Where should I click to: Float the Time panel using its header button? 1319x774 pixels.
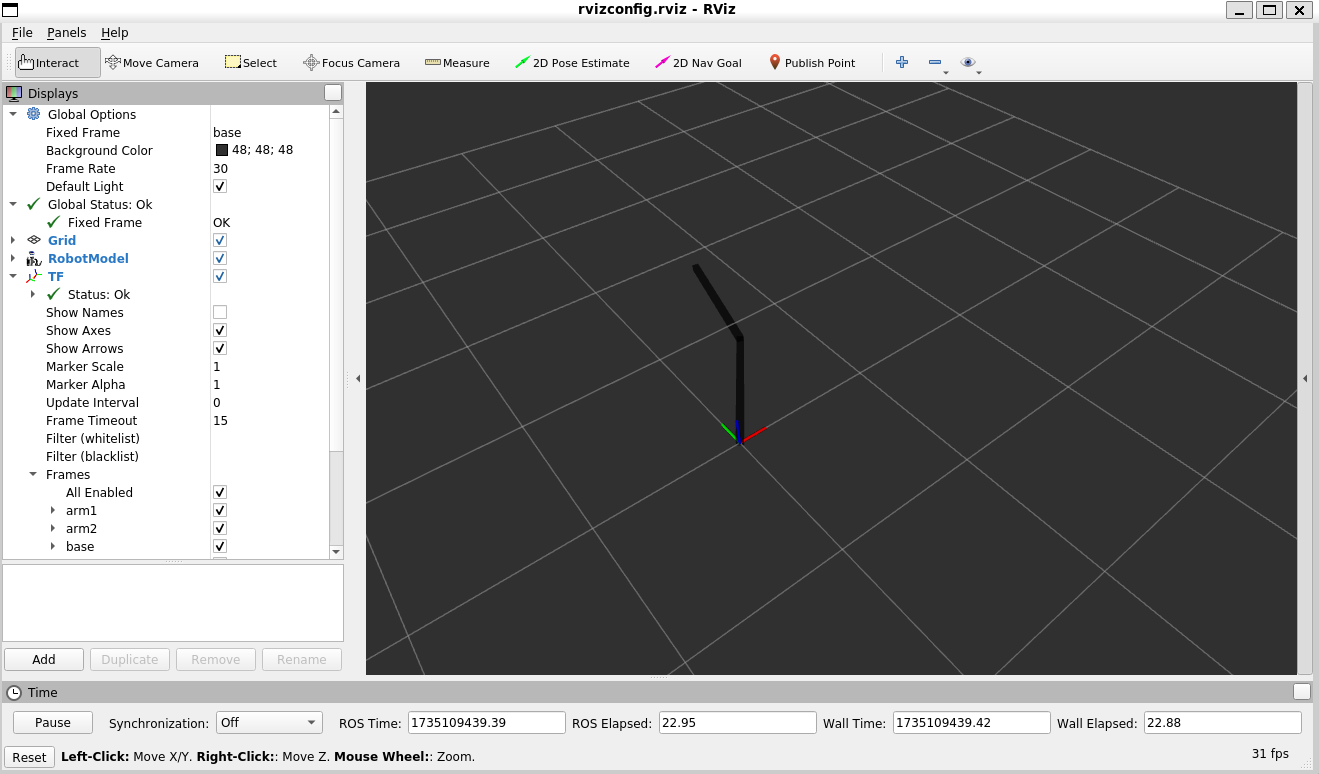(1302, 691)
